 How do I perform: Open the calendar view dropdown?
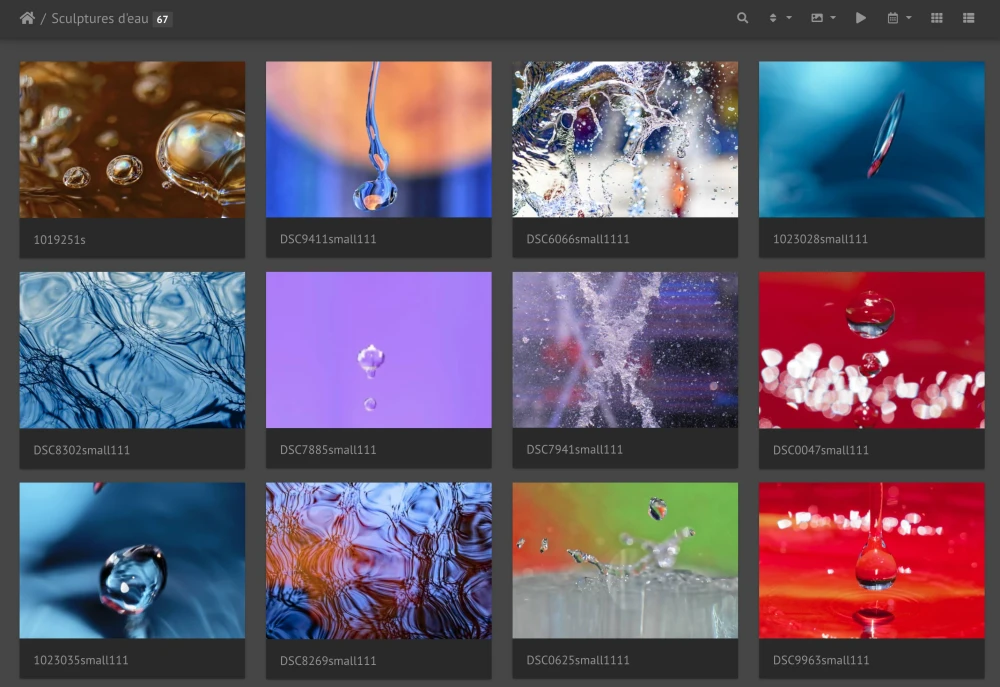coord(899,18)
